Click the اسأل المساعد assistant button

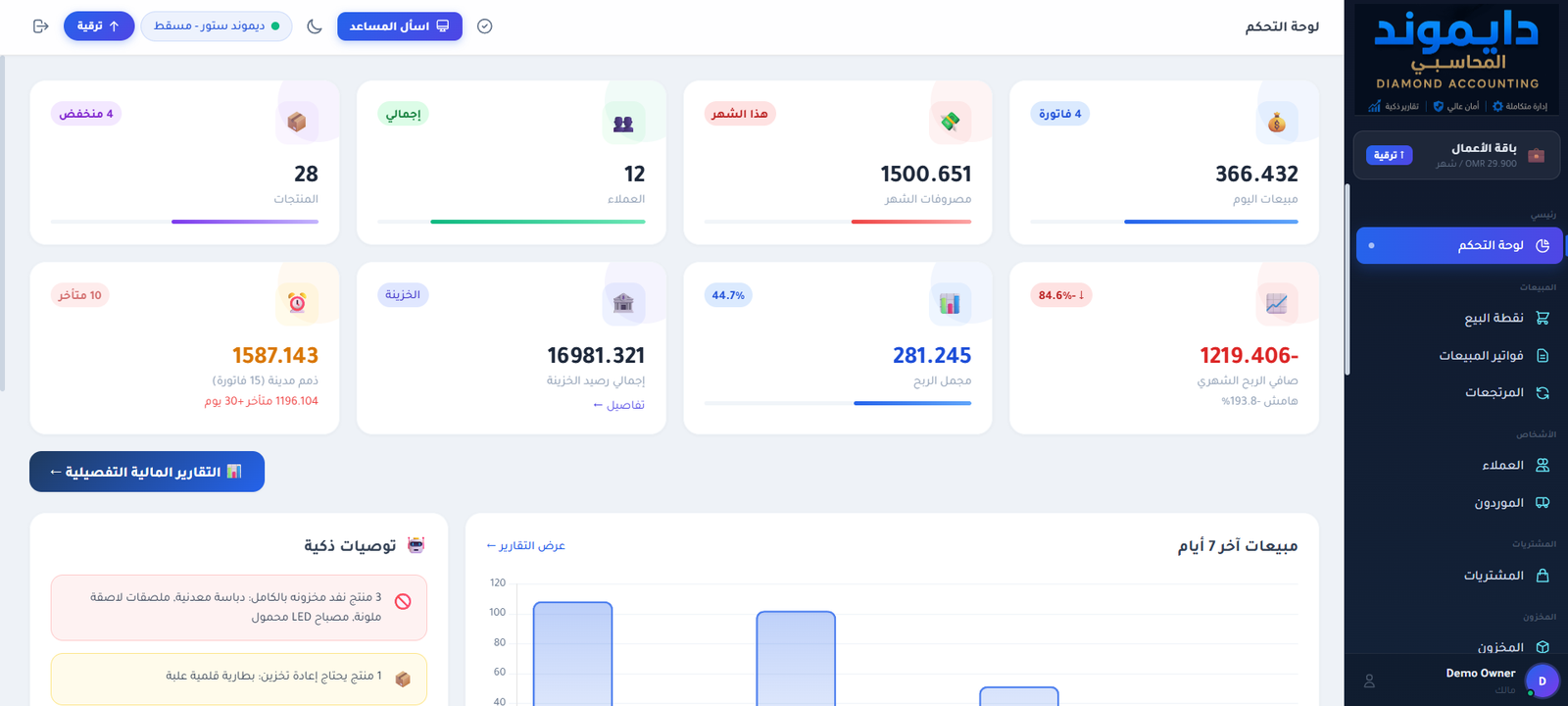coord(400,26)
